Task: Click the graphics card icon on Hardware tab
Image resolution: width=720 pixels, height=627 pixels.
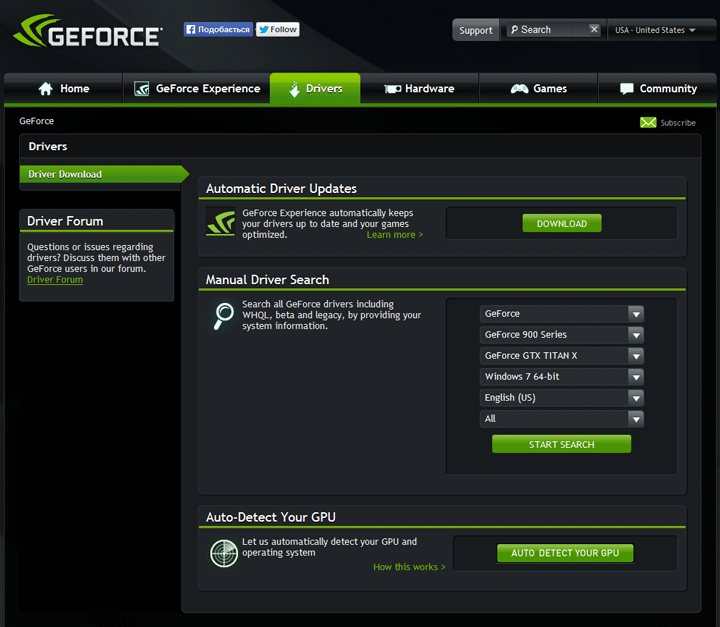Action: (x=393, y=89)
